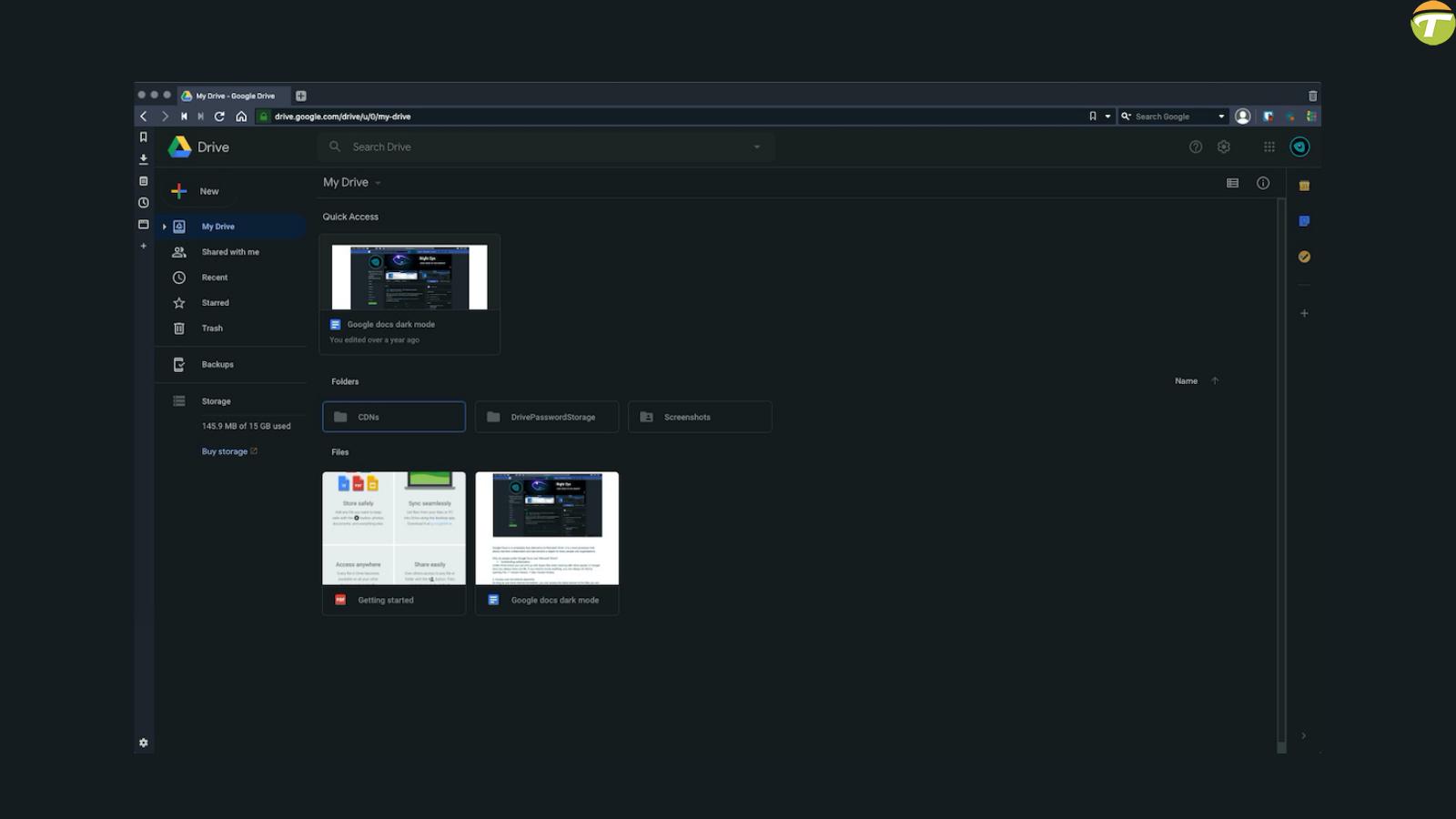Select Google docs dark mode file under Files
Viewport: 1456px width, 819px height.
(x=547, y=543)
